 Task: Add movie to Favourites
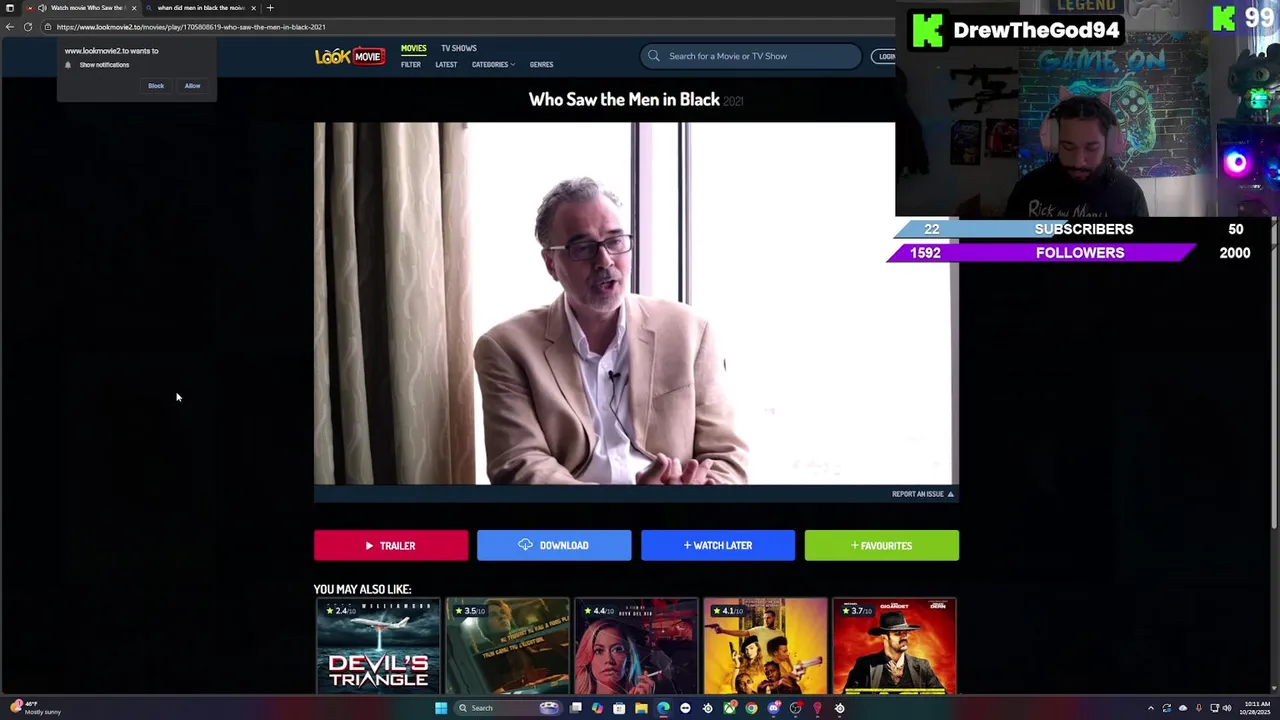[x=882, y=546]
